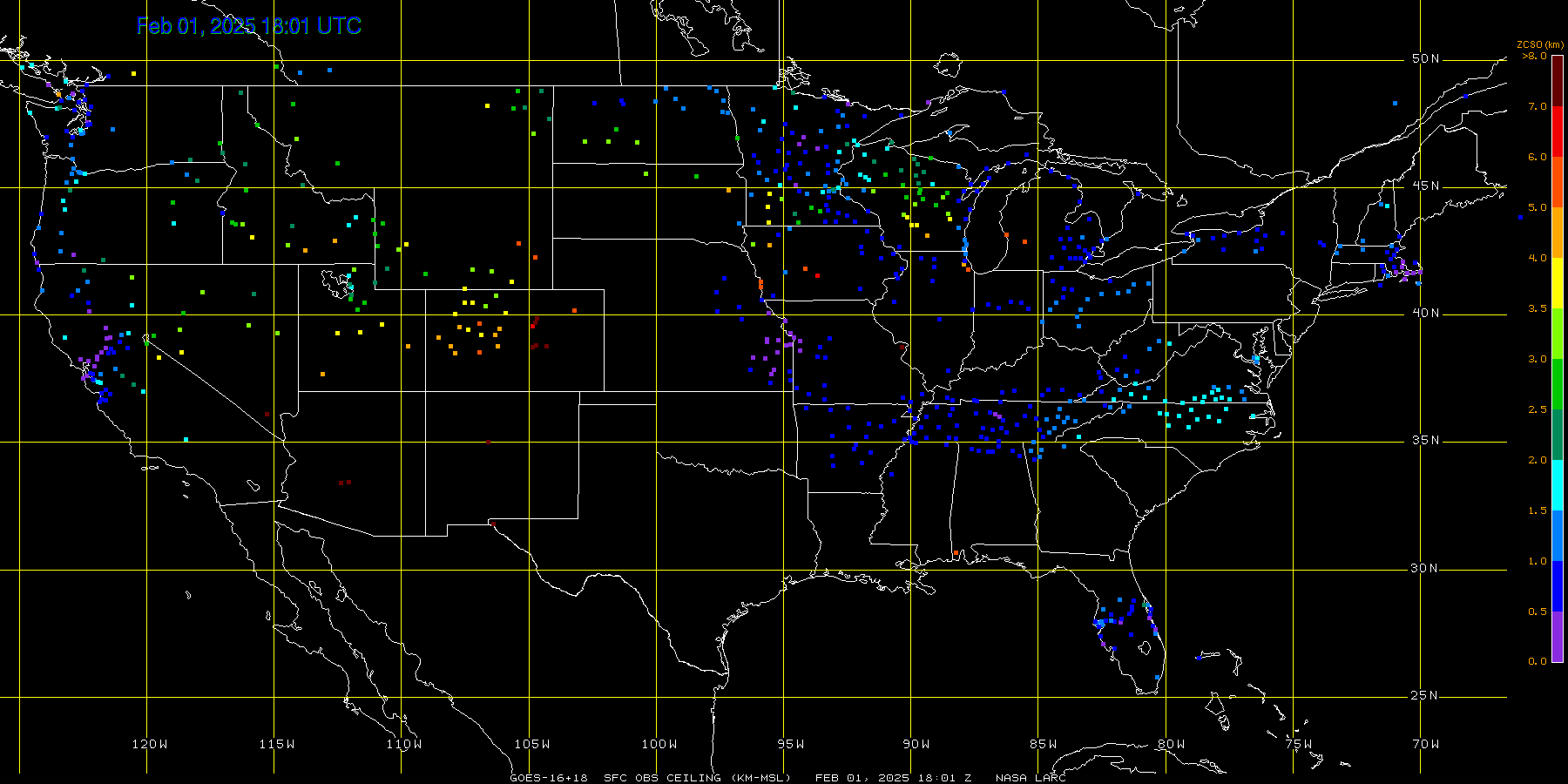Select the yellow swatch between 4.0 and 3.5

[x=1558, y=283]
